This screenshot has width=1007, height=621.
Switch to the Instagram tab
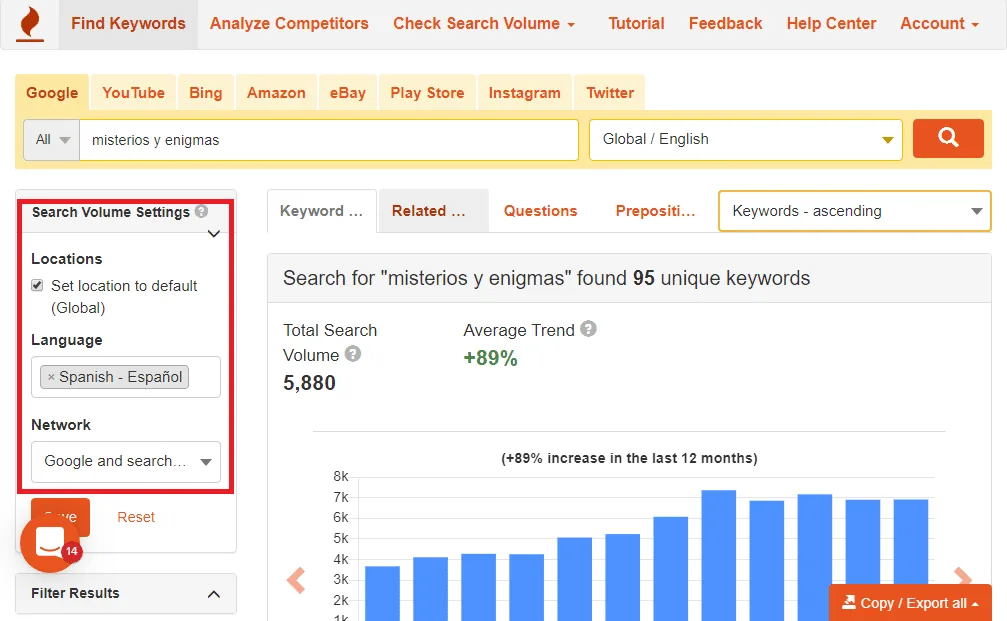point(525,92)
